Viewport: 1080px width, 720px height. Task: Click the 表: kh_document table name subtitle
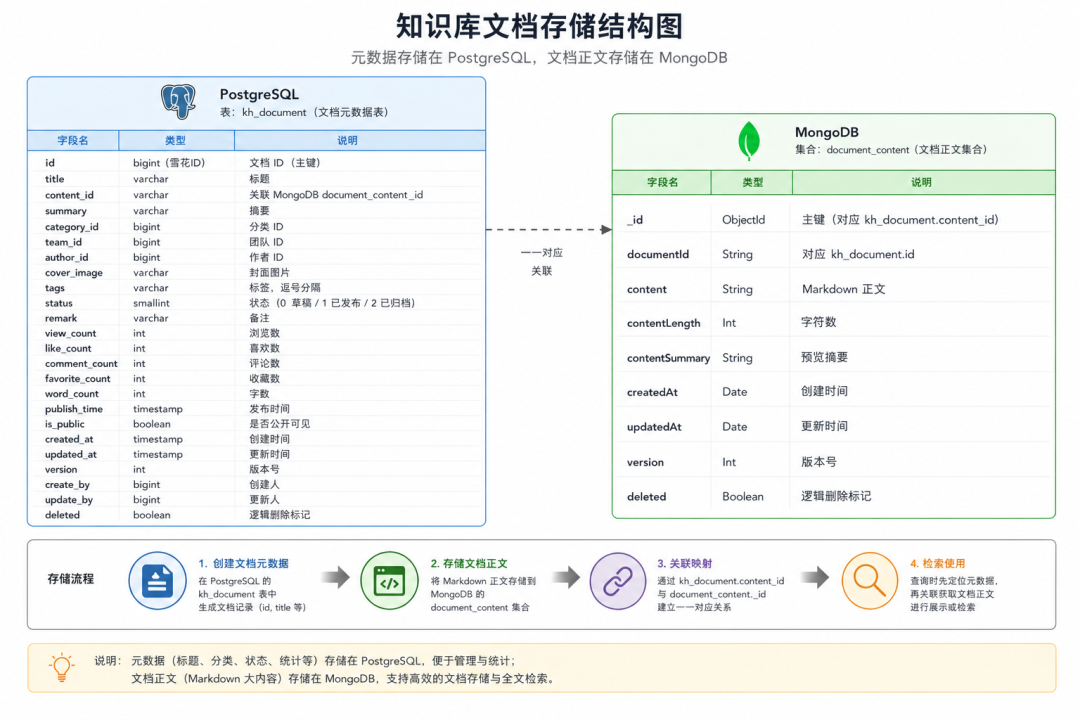click(304, 112)
